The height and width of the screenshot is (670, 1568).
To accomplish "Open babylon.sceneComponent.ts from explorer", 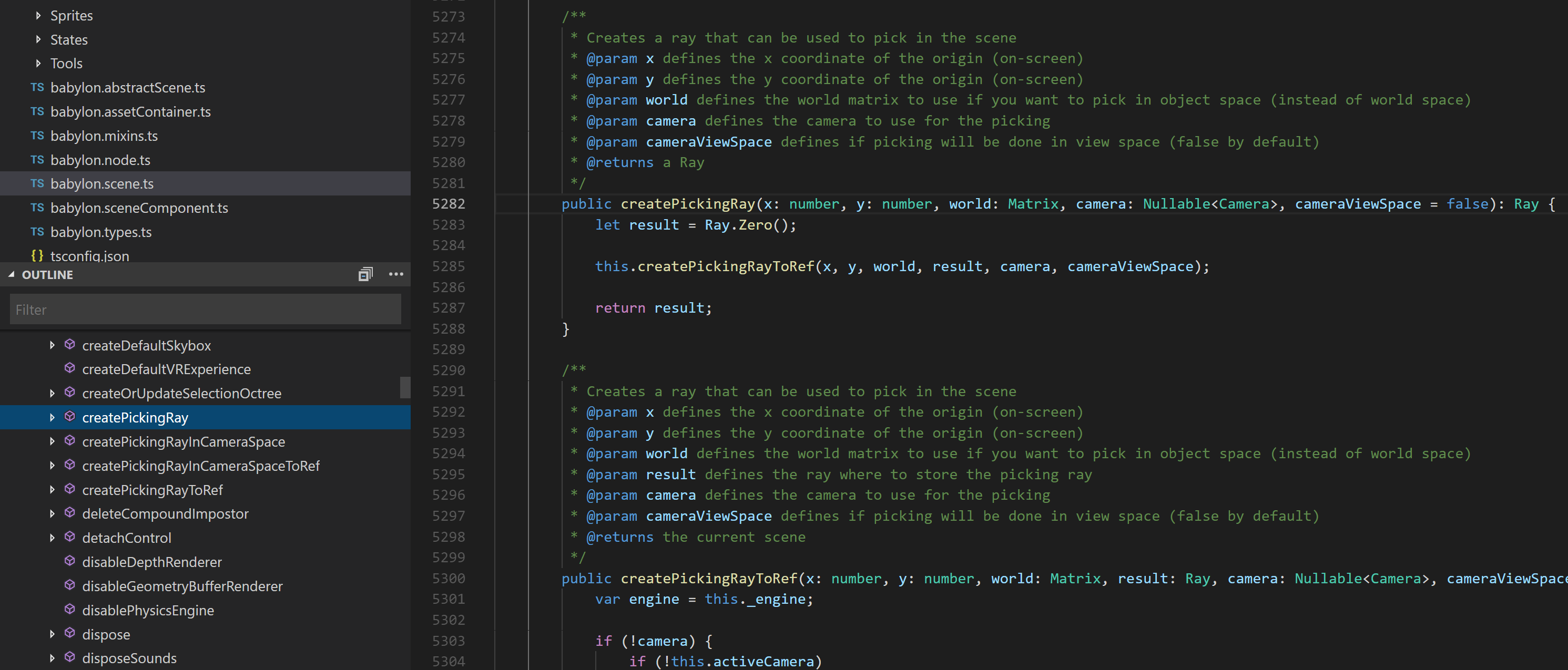I will [x=139, y=208].
